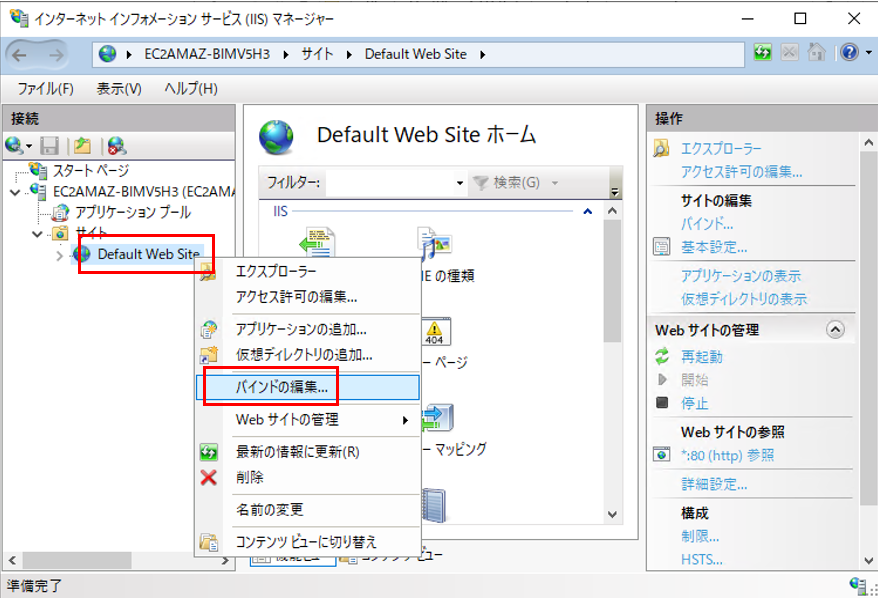Collapse the EC2AMAZ-BIMV5H3 server node
Screen dimensions: 878x599
point(15,193)
